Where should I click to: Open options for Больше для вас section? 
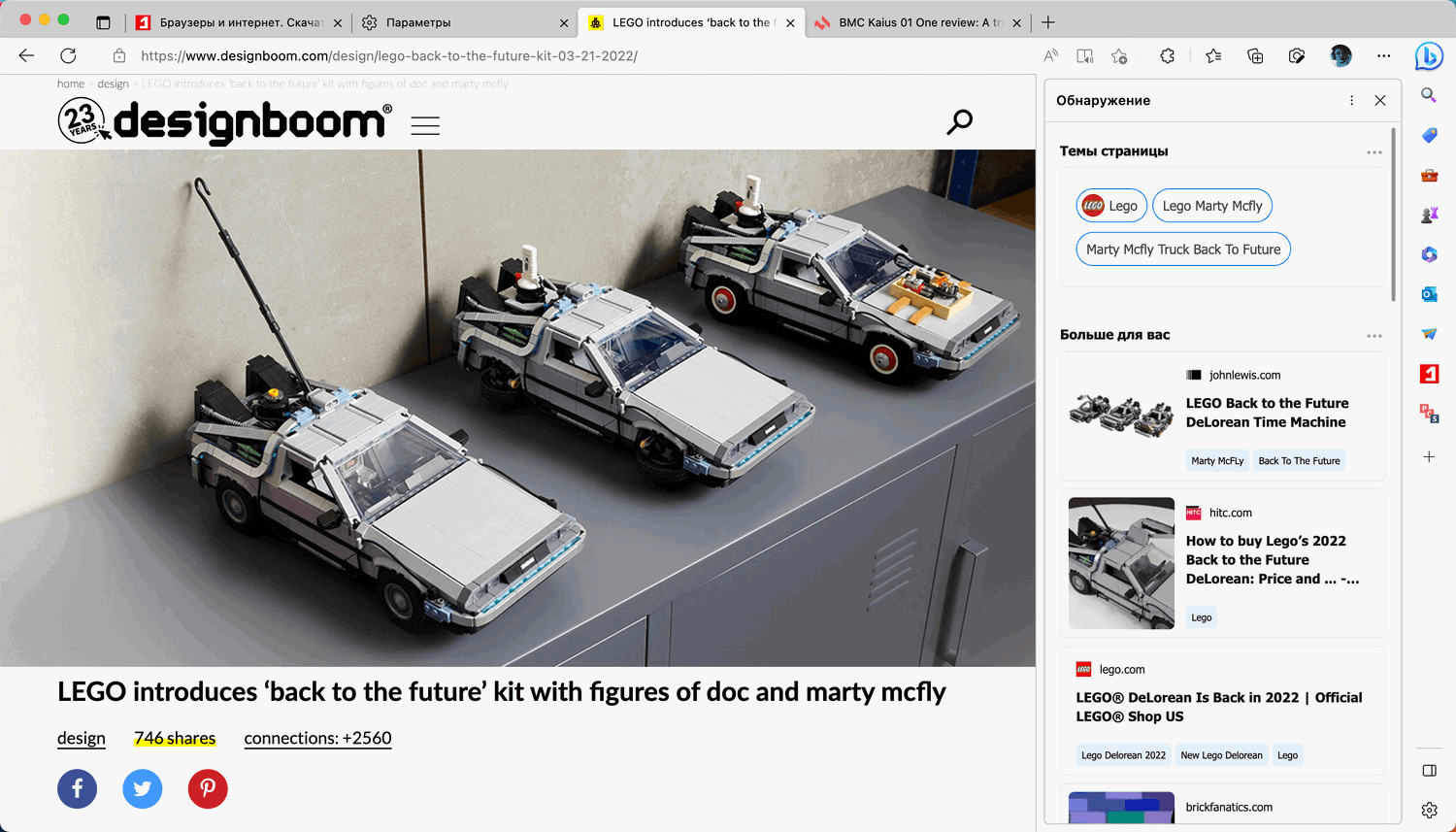point(1374,336)
